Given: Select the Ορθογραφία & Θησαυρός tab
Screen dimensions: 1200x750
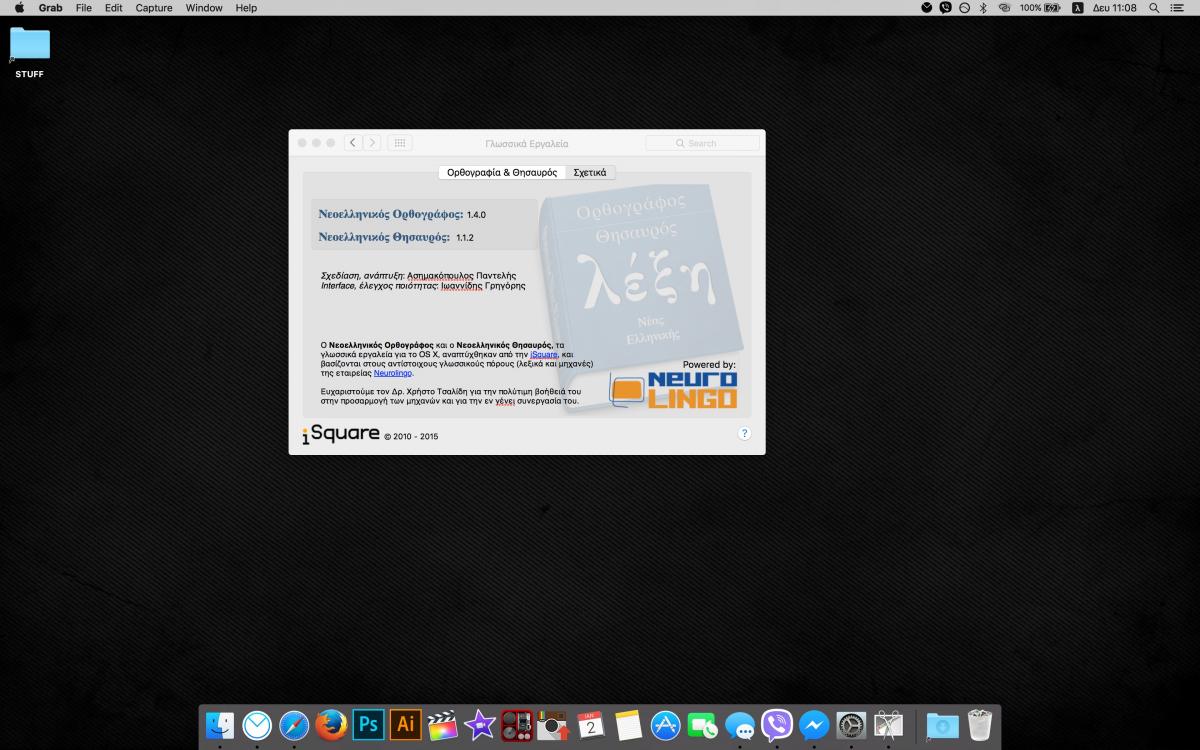Looking at the screenshot, I should coord(502,172).
